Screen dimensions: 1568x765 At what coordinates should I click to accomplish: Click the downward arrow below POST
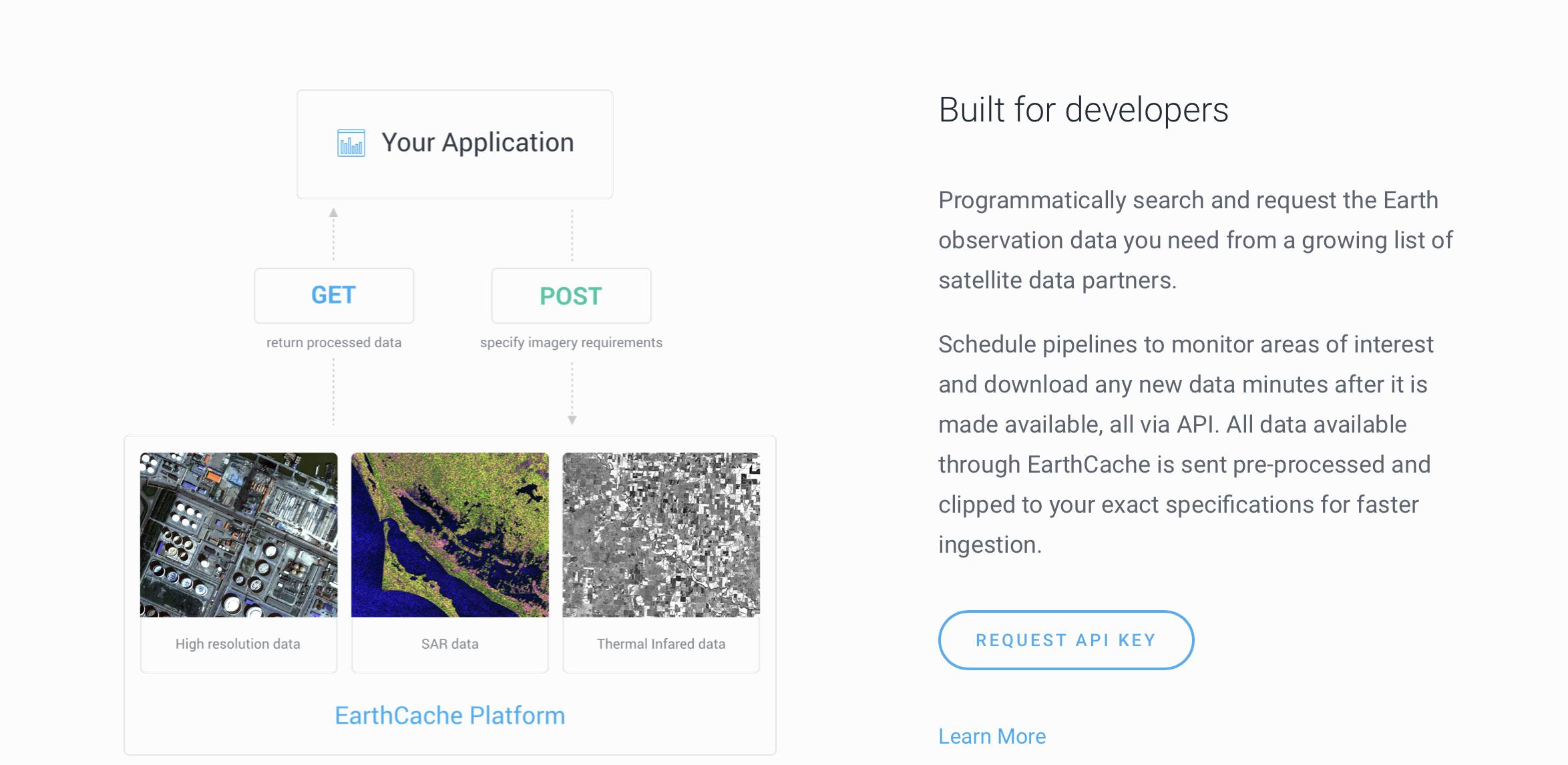click(x=572, y=420)
